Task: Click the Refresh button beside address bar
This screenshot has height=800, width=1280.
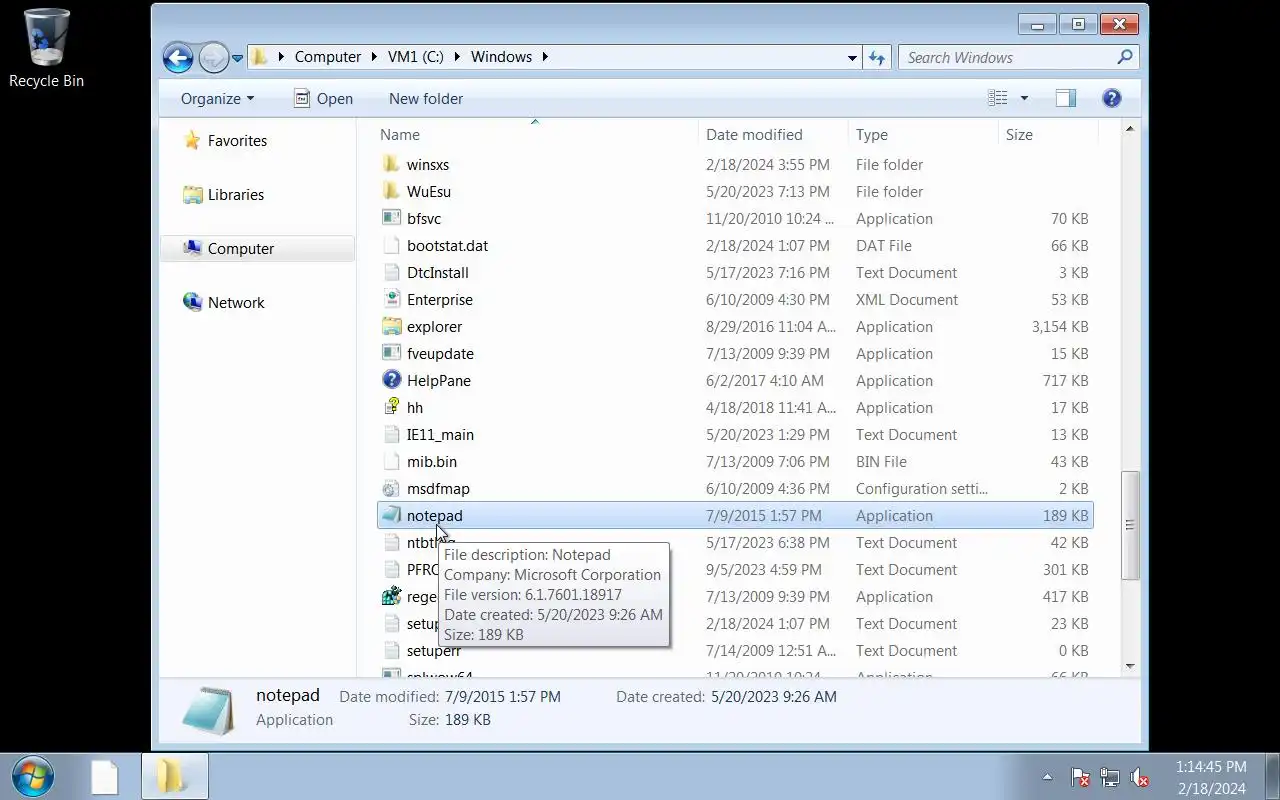Action: (877, 57)
